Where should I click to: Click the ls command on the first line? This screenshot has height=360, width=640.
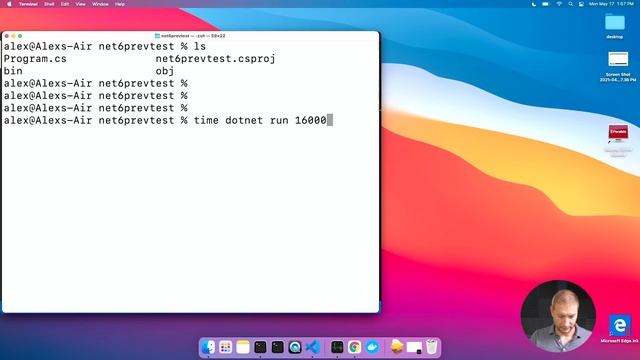tap(200, 47)
